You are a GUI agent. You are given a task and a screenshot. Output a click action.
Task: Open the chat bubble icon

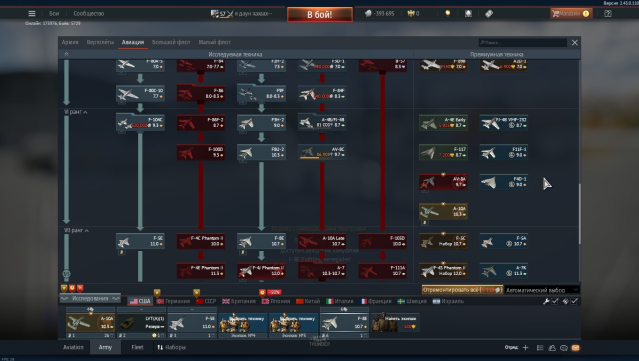click(564, 348)
